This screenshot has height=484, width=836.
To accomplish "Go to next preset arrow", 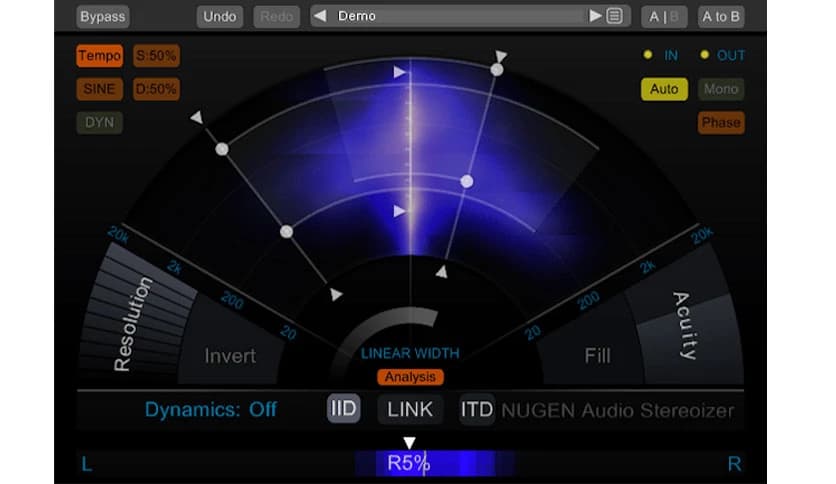I will 596,16.
